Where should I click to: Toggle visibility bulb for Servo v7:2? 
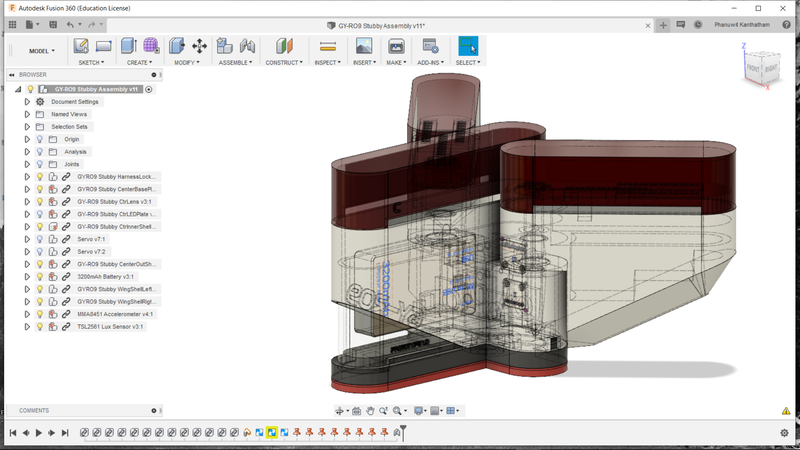pyautogui.click(x=40, y=251)
